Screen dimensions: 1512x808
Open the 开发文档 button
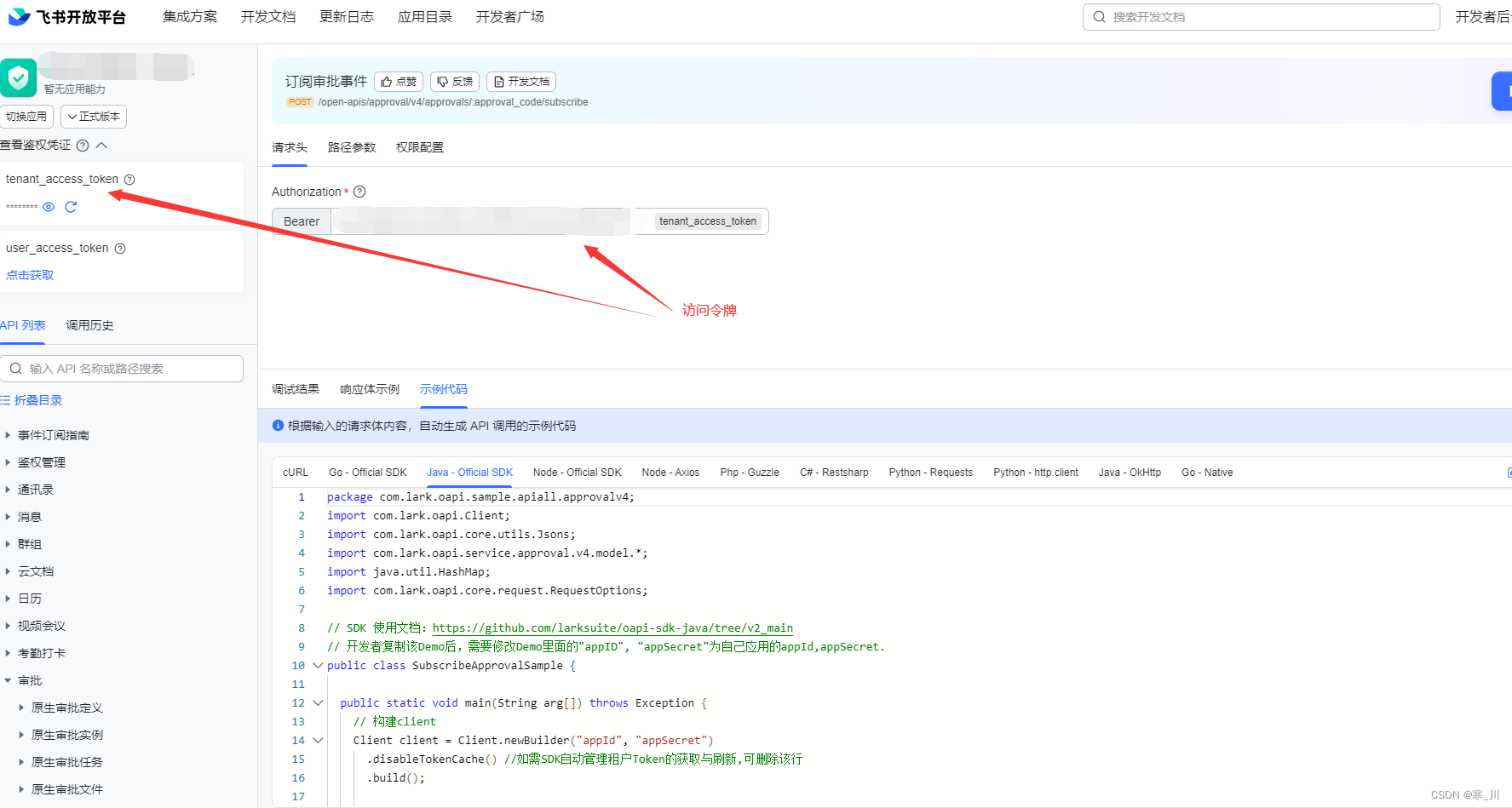pyautogui.click(x=521, y=82)
